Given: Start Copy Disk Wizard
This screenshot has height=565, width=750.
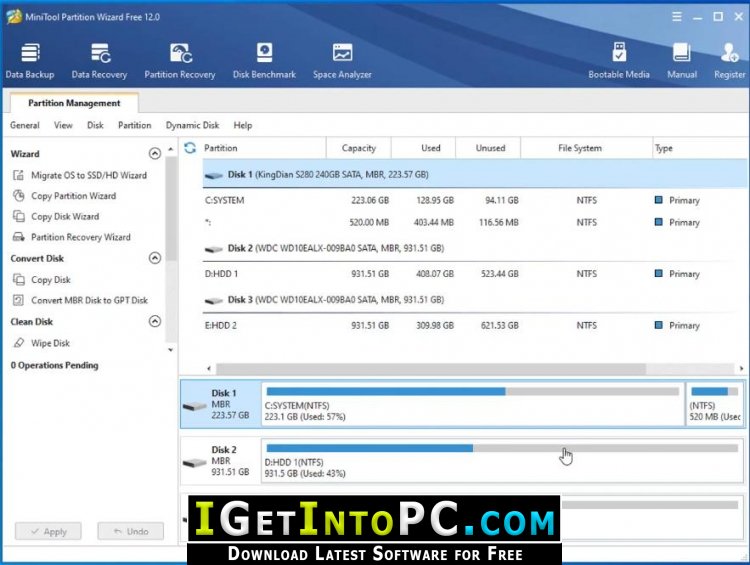Looking at the screenshot, I should point(65,216).
